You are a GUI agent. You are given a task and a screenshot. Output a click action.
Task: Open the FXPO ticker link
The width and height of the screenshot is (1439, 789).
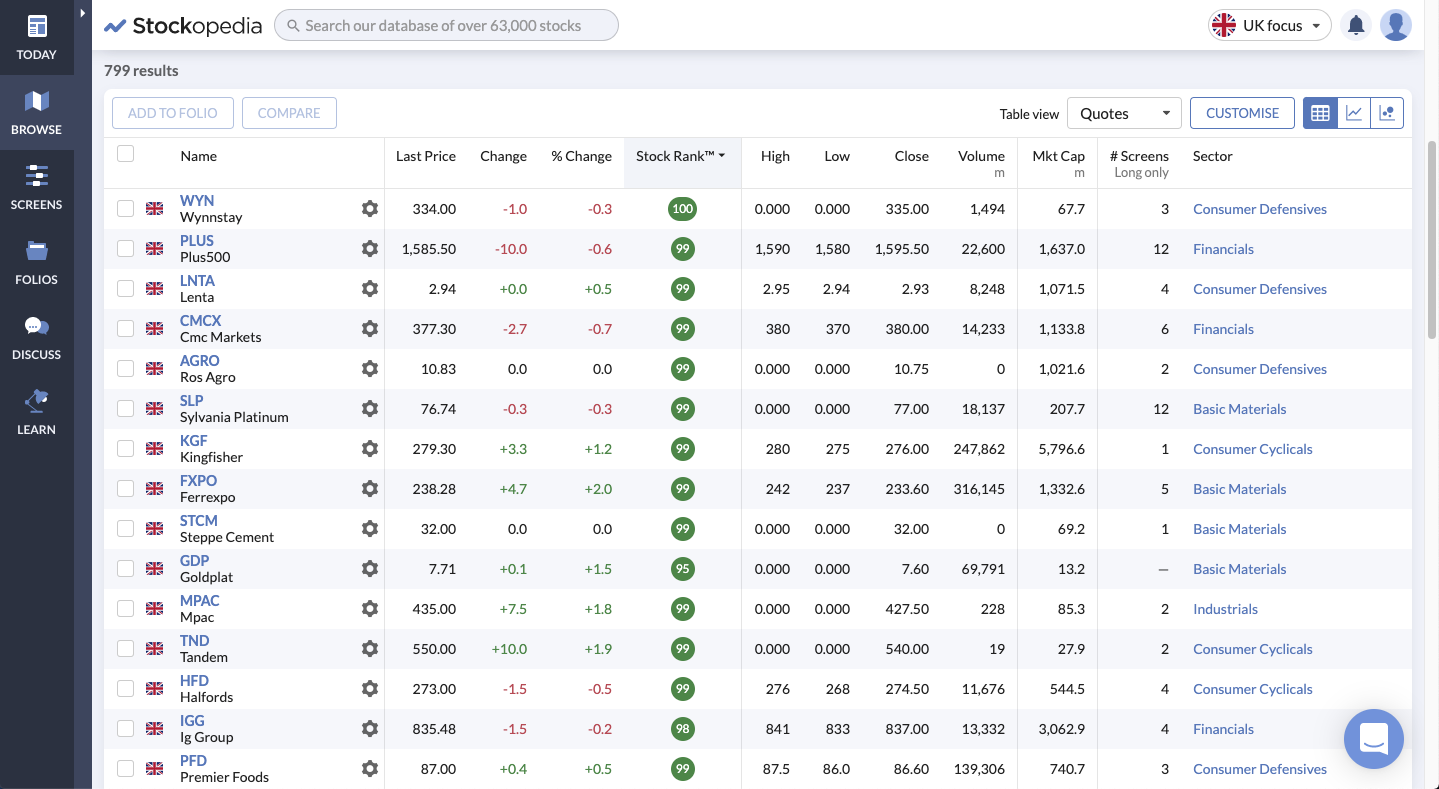[198, 481]
